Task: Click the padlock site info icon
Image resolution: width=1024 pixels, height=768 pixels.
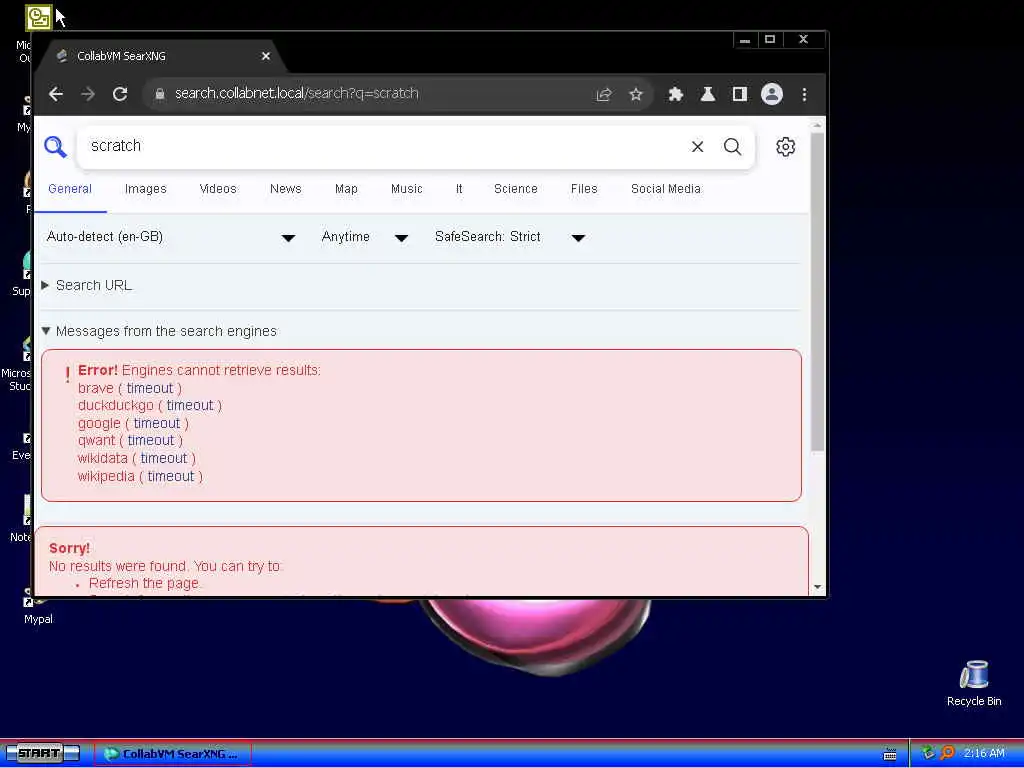Action: [159, 94]
